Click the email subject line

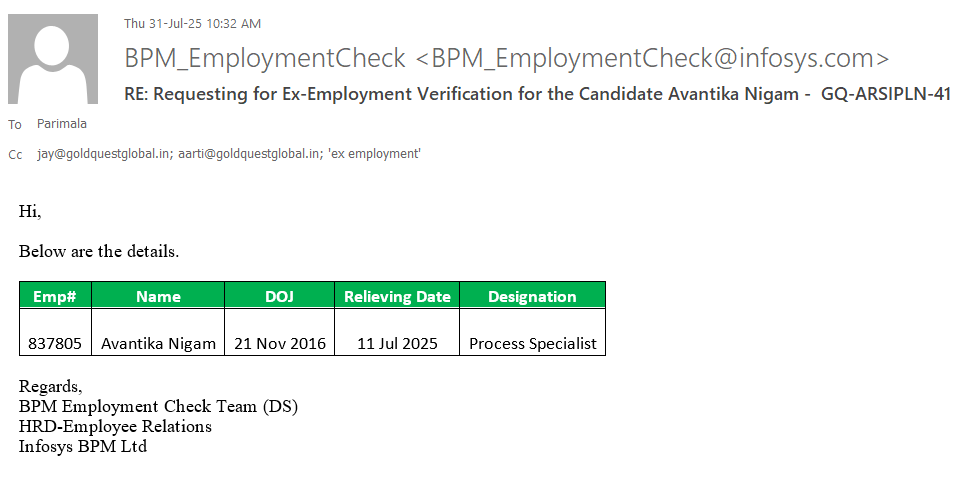(537, 94)
